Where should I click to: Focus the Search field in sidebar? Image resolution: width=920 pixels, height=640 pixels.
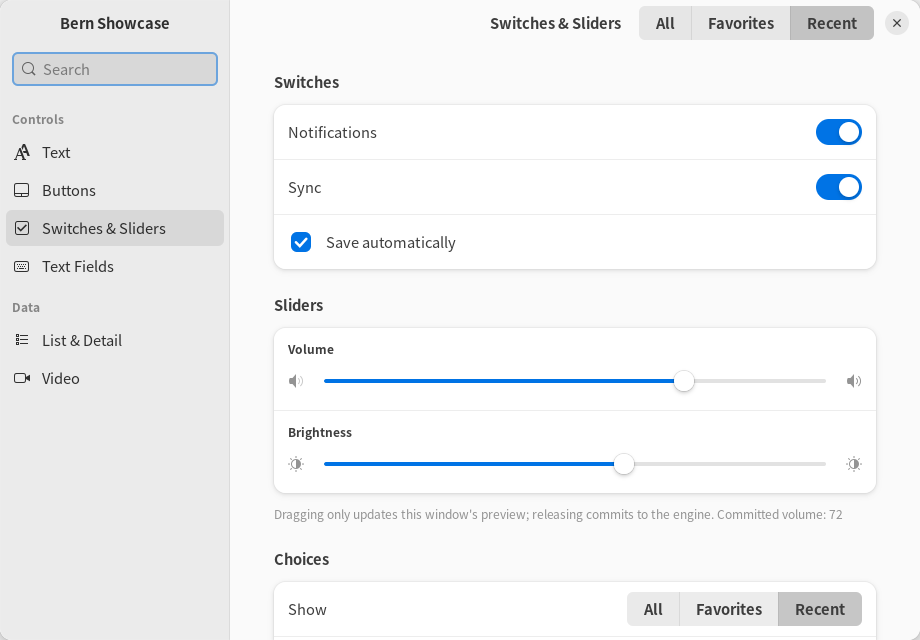(115, 69)
